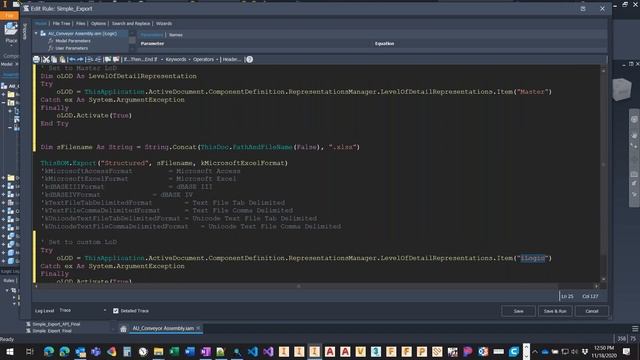
Task: Click the taskbar clock showing 12:50 PM
Action: coord(604,351)
